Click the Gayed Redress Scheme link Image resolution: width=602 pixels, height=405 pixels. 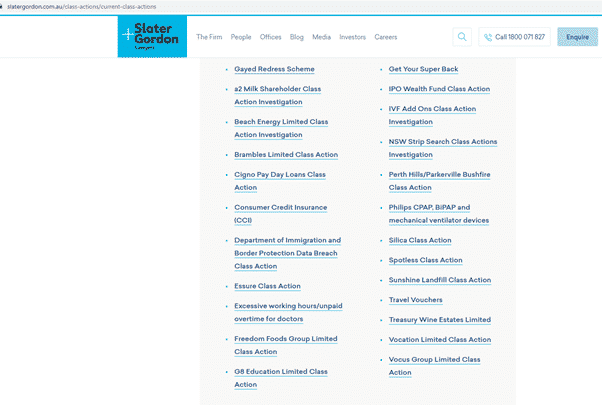[x=274, y=69]
